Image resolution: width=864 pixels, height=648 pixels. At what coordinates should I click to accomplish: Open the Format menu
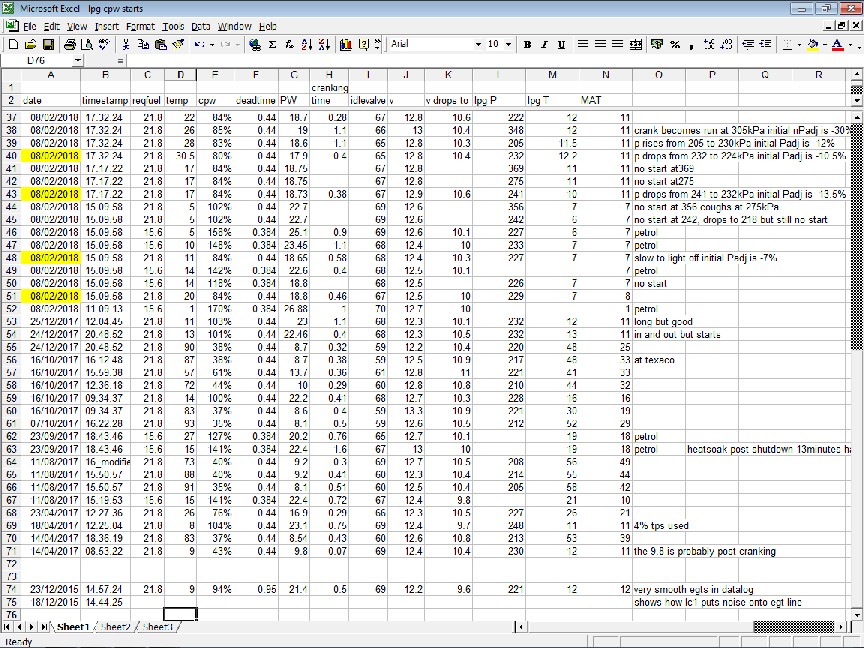[141, 26]
